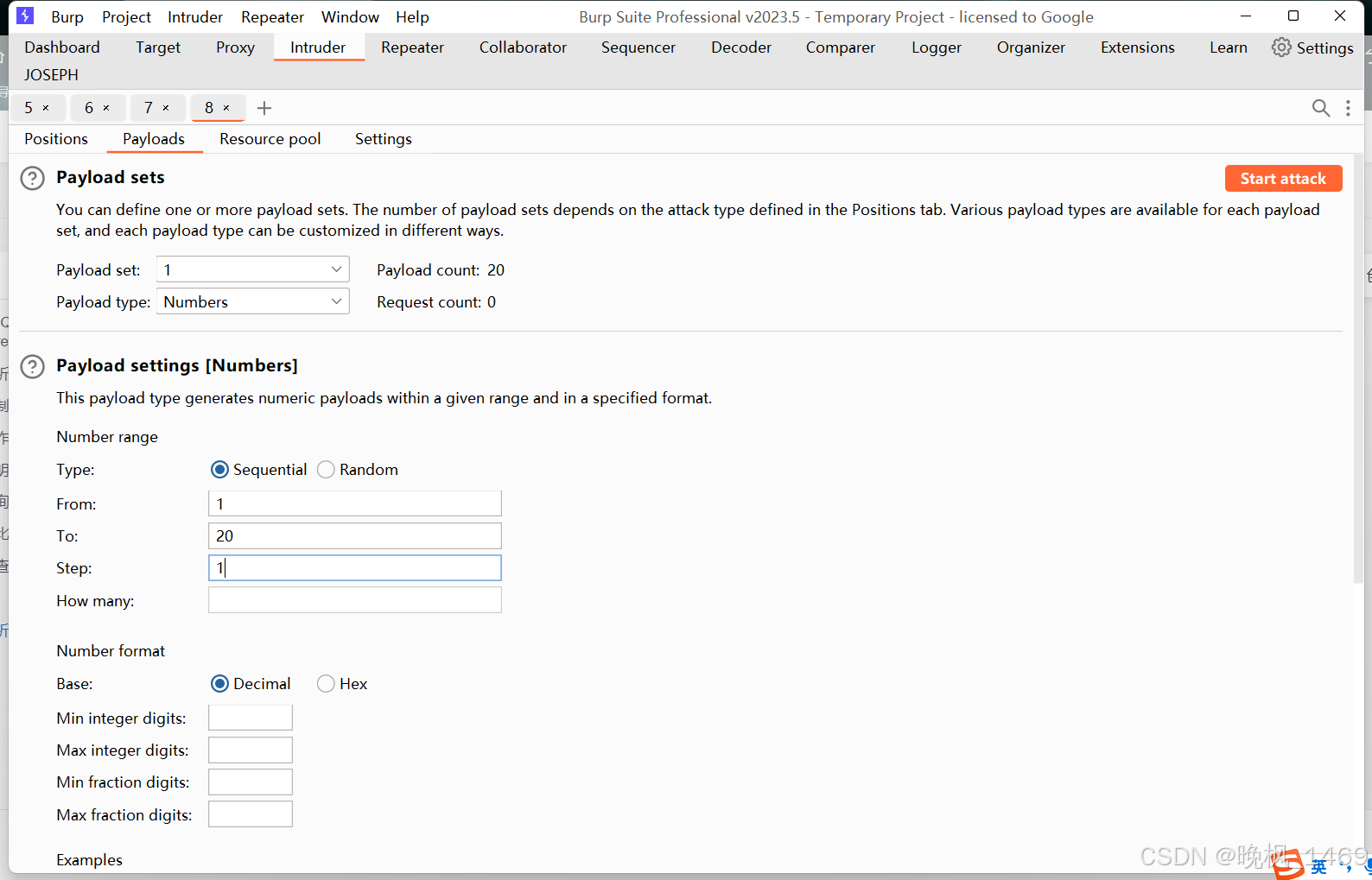Close Intruder tab 5
Image resolution: width=1372 pixels, height=880 pixels.
tap(46, 108)
